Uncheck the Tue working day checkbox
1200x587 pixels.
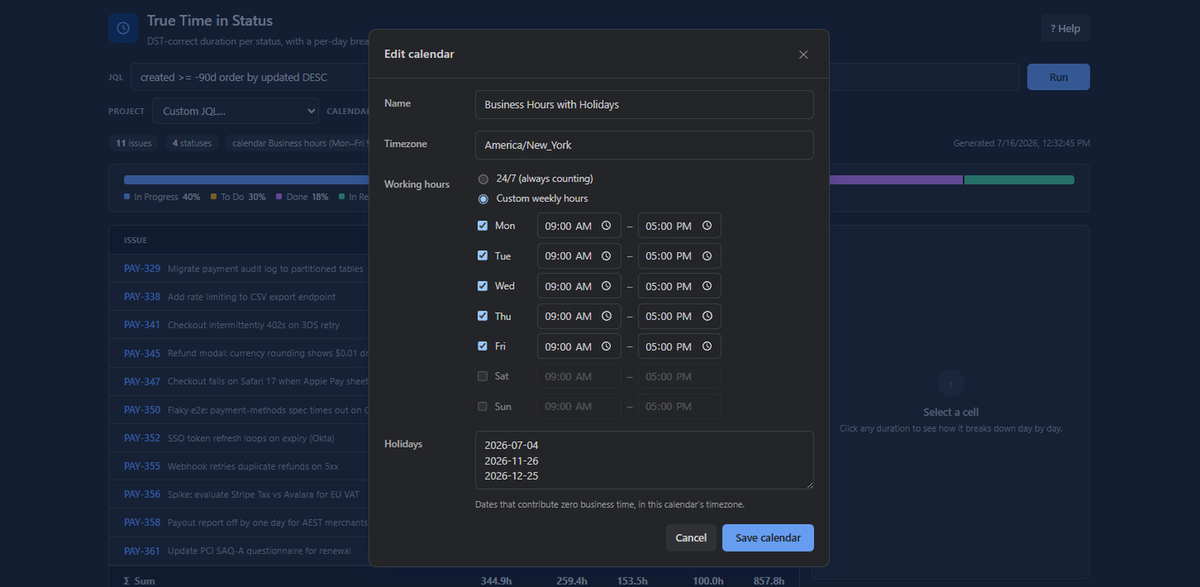[483, 256]
